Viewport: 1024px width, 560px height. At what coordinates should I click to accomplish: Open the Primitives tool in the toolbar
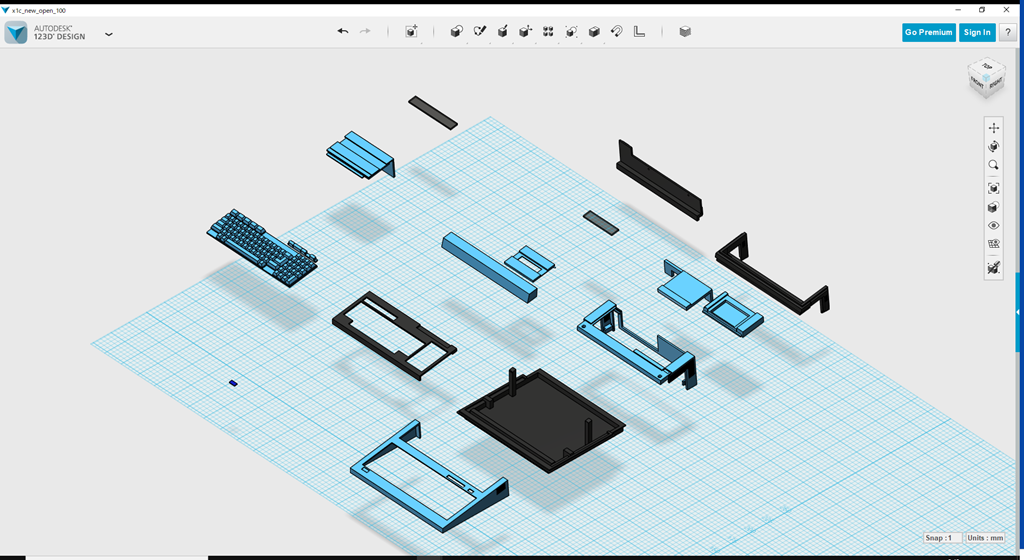(456, 32)
